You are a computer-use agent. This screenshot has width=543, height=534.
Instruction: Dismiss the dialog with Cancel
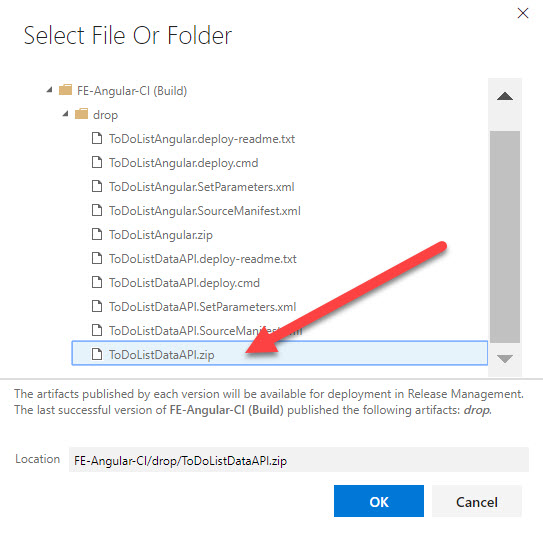(477, 501)
